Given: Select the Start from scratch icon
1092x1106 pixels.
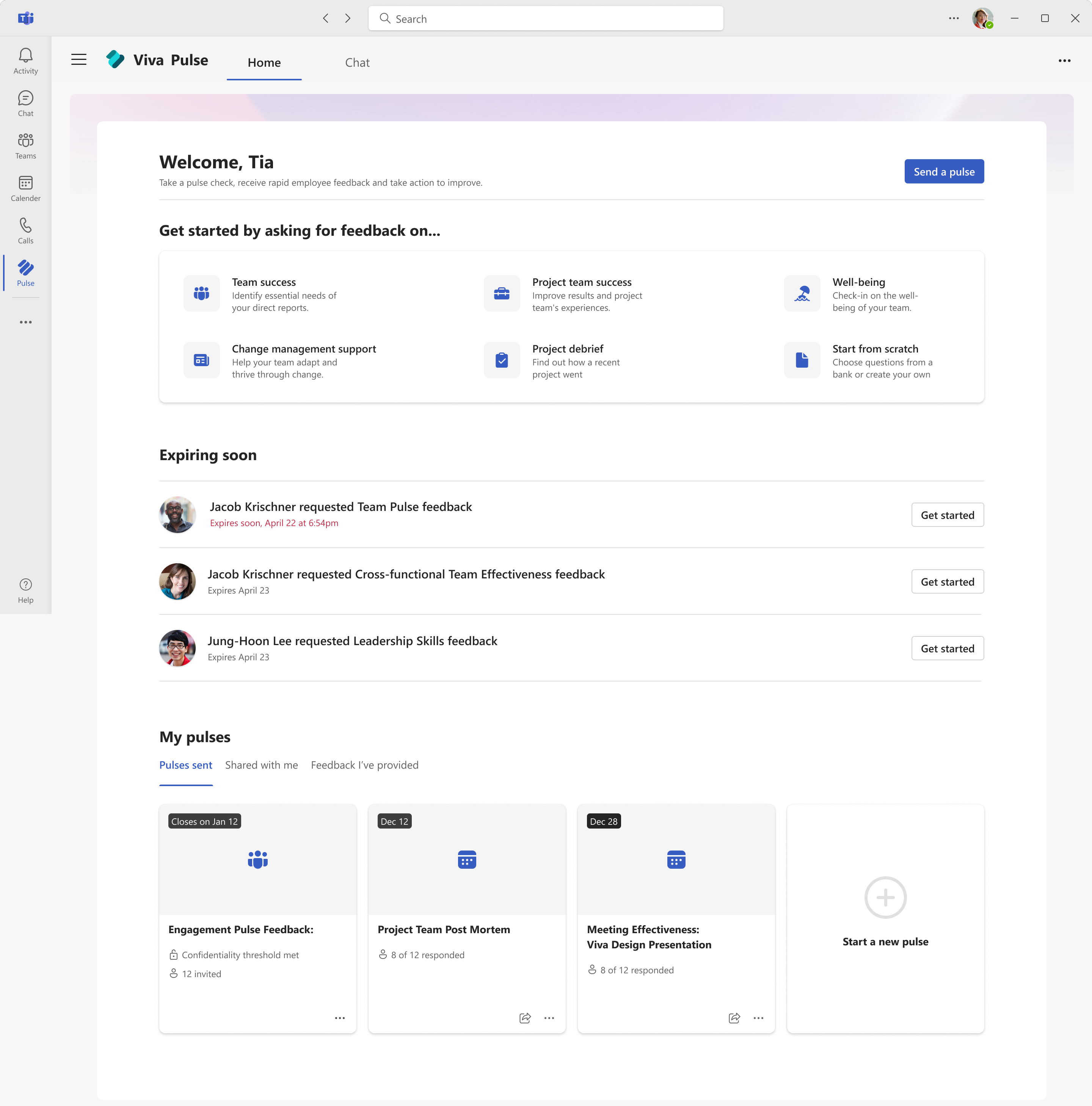Looking at the screenshot, I should pos(802,360).
